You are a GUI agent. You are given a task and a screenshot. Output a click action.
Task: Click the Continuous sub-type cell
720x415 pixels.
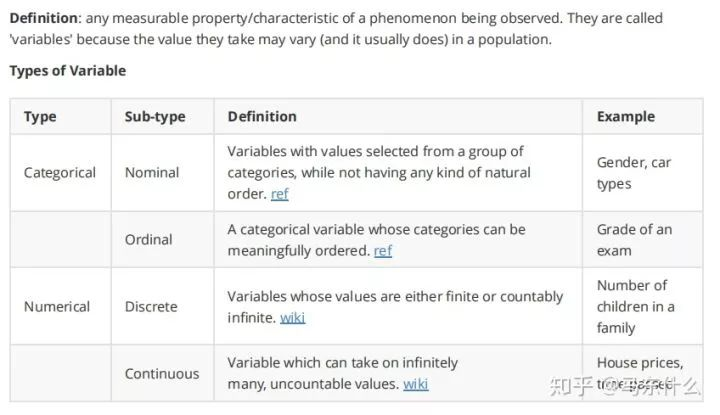(x=162, y=373)
